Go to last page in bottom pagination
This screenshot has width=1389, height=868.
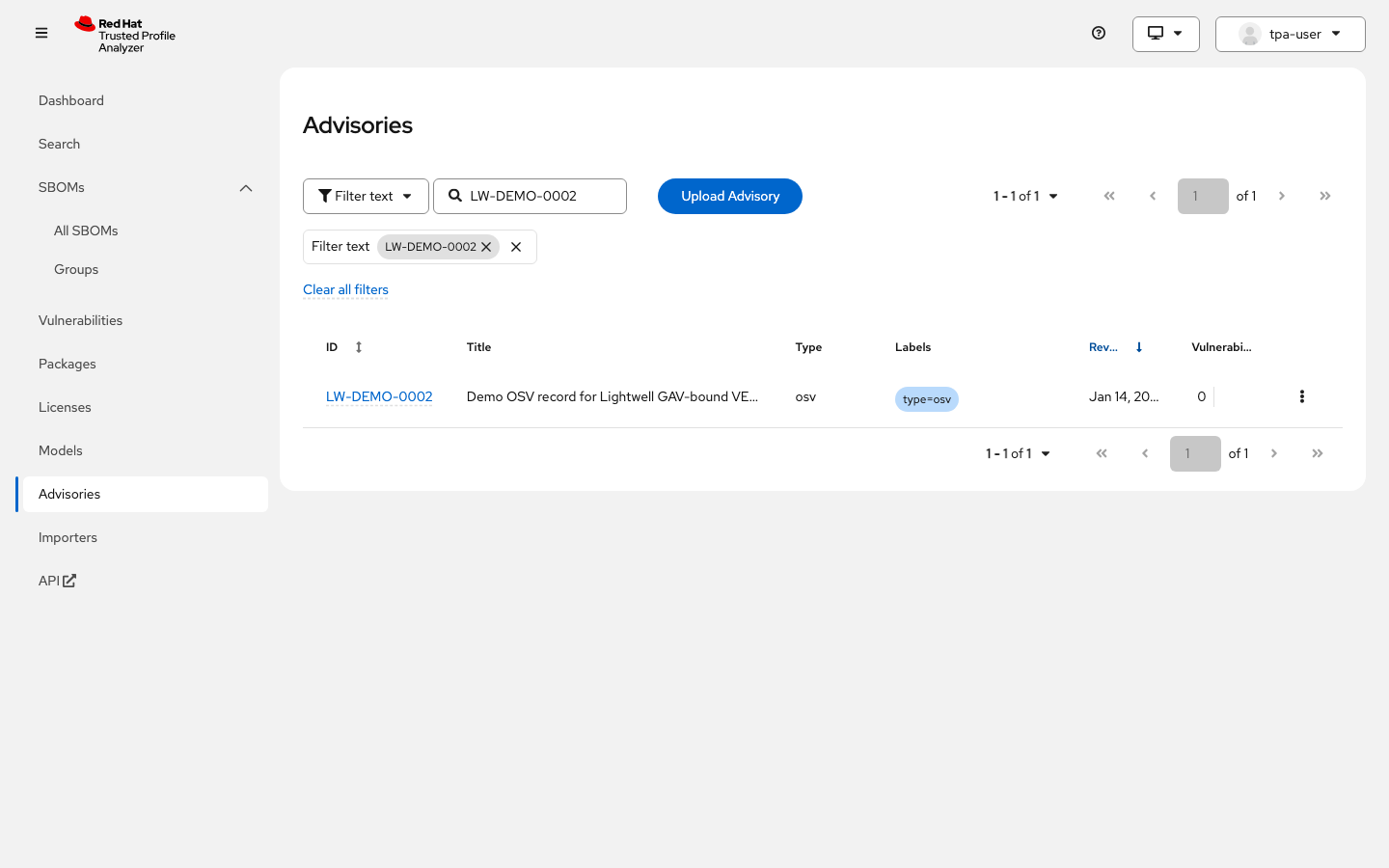pyautogui.click(x=1318, y=453)
